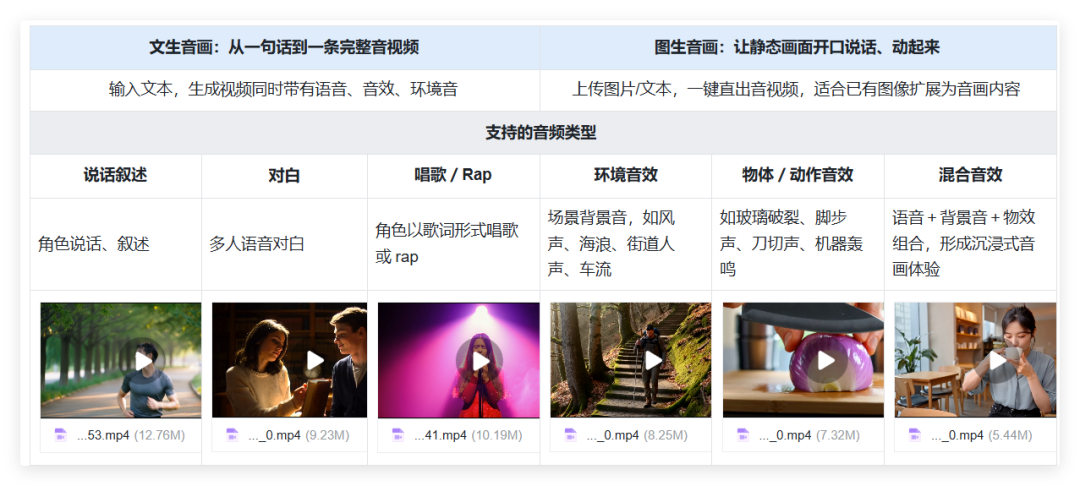This screenshot has width=1080, height=486.
Task: Open the mp4 file sized 7.32M
Action: [785, 435]
